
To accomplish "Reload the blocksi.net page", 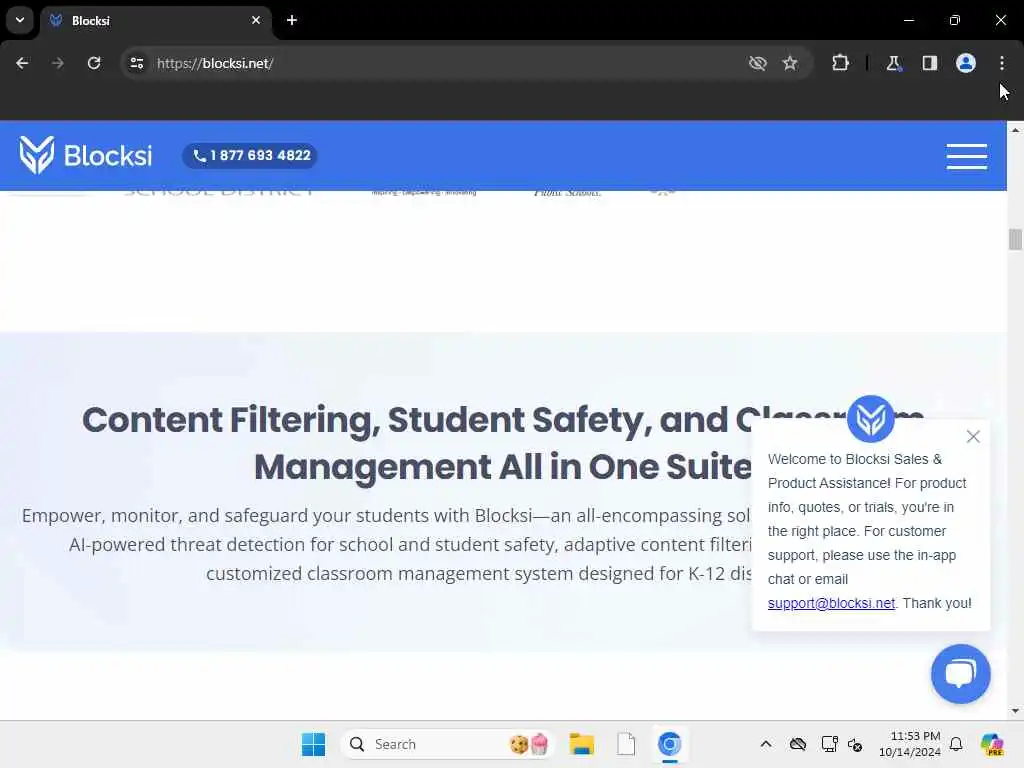I will click(x=94, y=63).
